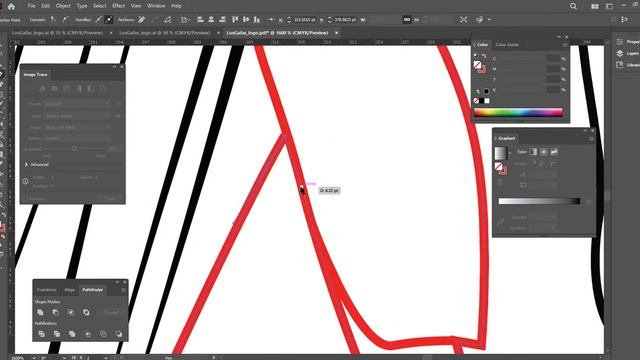The width and height of the screenshot is (640, 360).
Task: Click the Y coordinate input field
Action: tap(344, 20)
